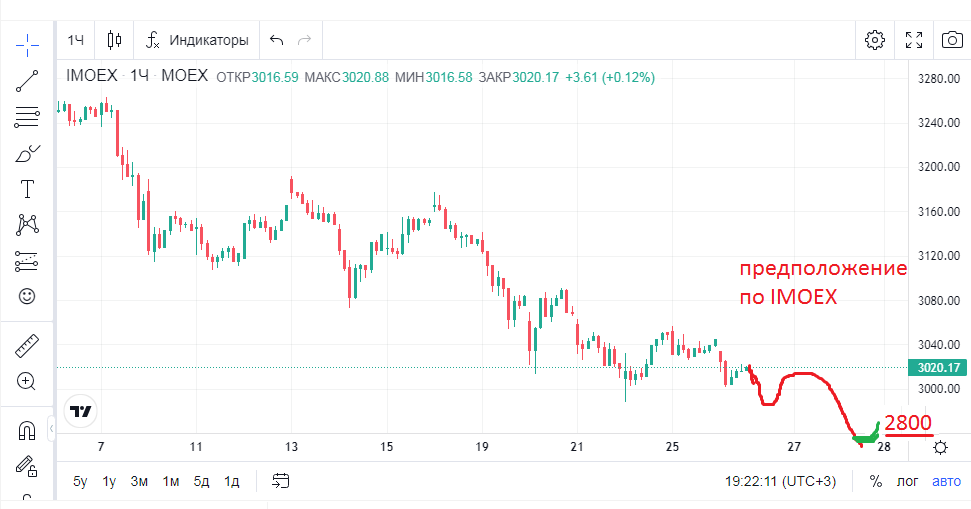Select the ruler measure tool
Screen dimensions: 971x509
(x=27, y=346)
